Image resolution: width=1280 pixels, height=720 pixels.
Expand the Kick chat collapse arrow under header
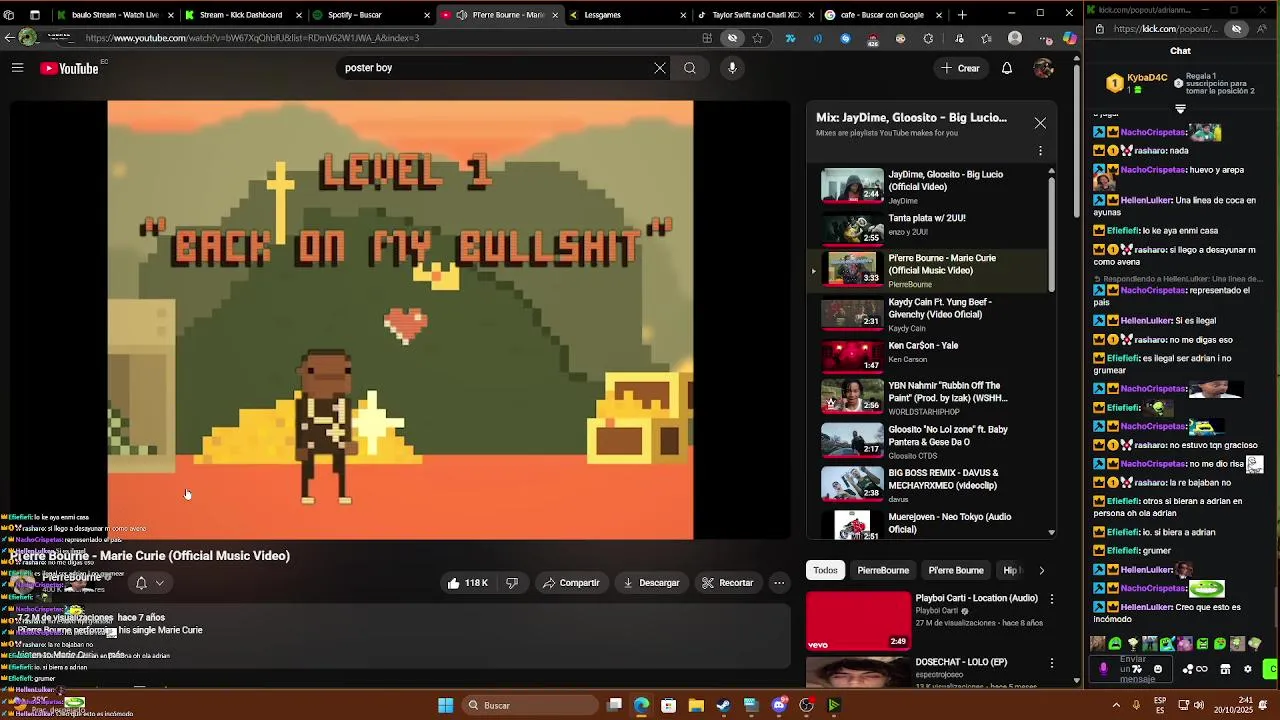pos(1180,109)
